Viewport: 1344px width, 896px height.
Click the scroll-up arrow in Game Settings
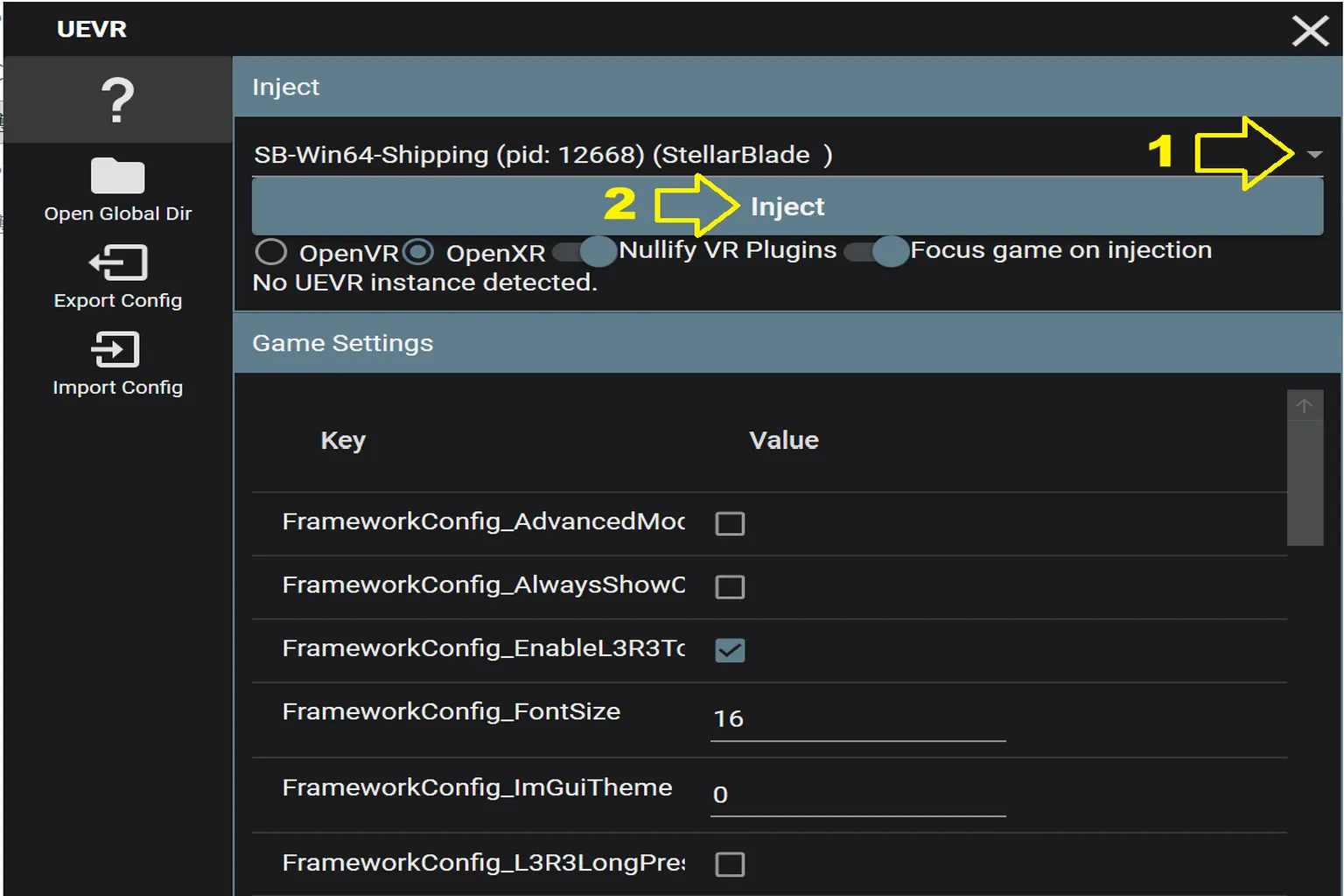pos(1305,406)
